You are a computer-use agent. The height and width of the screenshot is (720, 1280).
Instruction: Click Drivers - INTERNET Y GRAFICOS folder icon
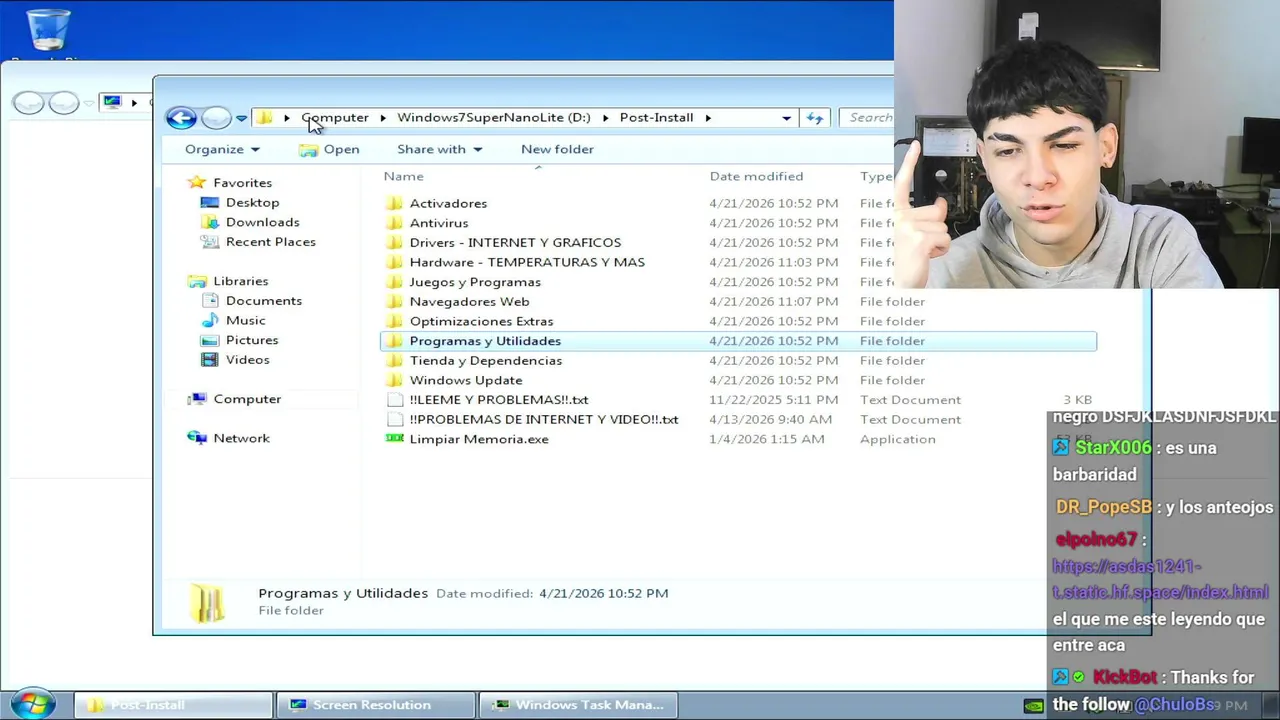(x=394, y=242)
